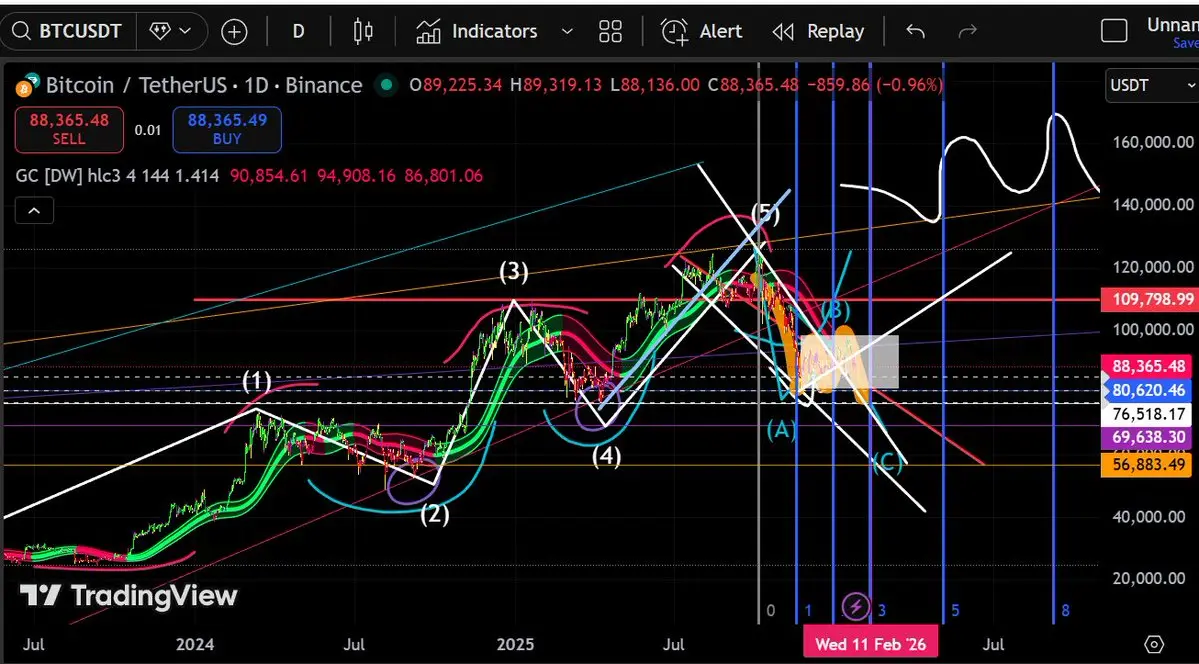This screenshot has width=1199, height=664.
Task: Select the (2) wave label
Action: tap(434, 515)
